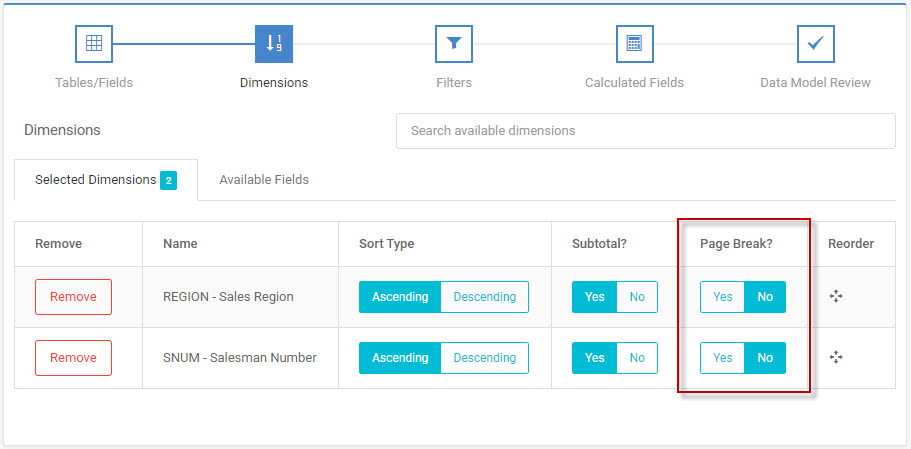Remove the REGION - Sales Region dimension

click(73, 297)
